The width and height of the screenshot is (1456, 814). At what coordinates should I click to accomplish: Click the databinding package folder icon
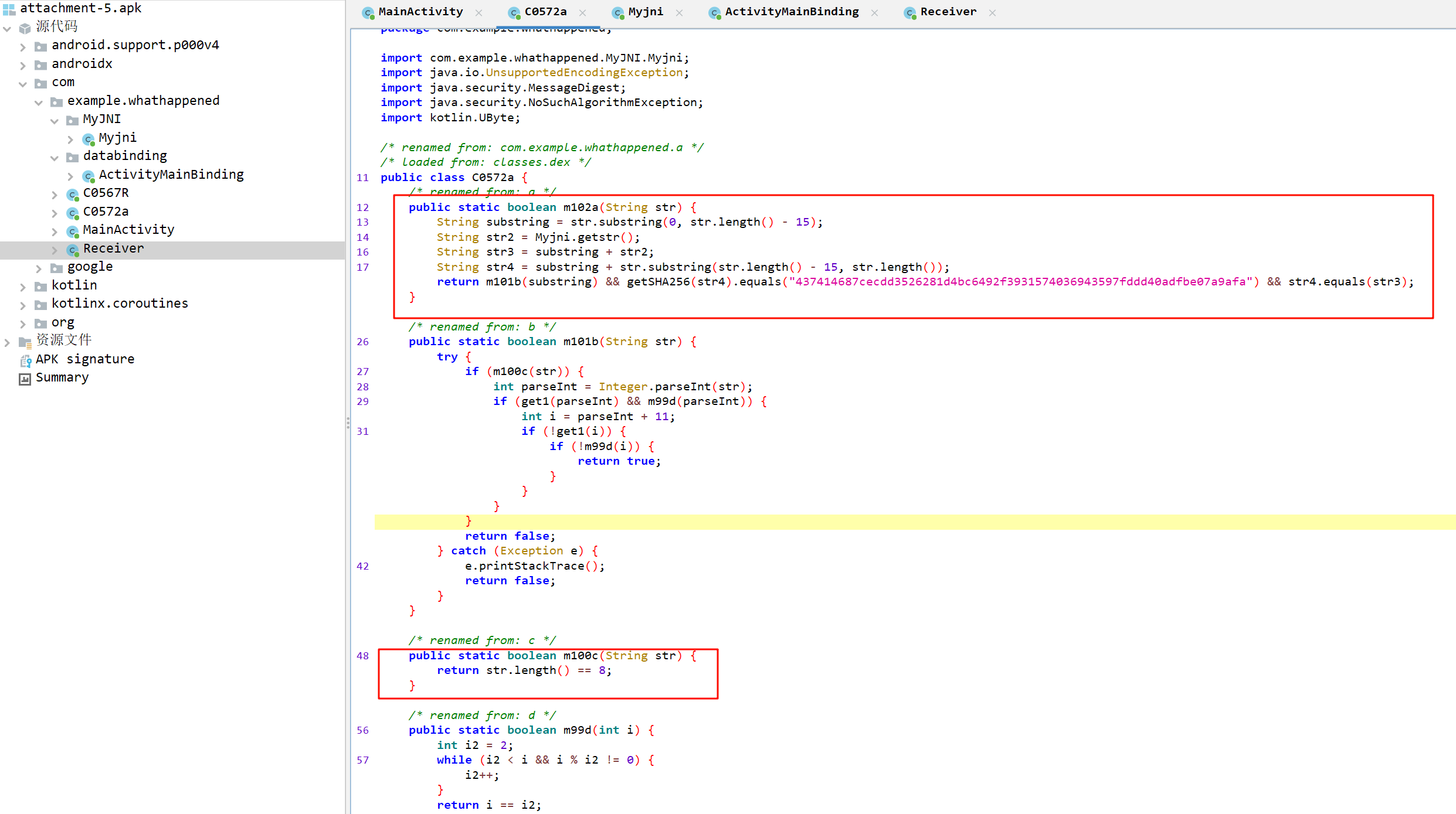72,157
